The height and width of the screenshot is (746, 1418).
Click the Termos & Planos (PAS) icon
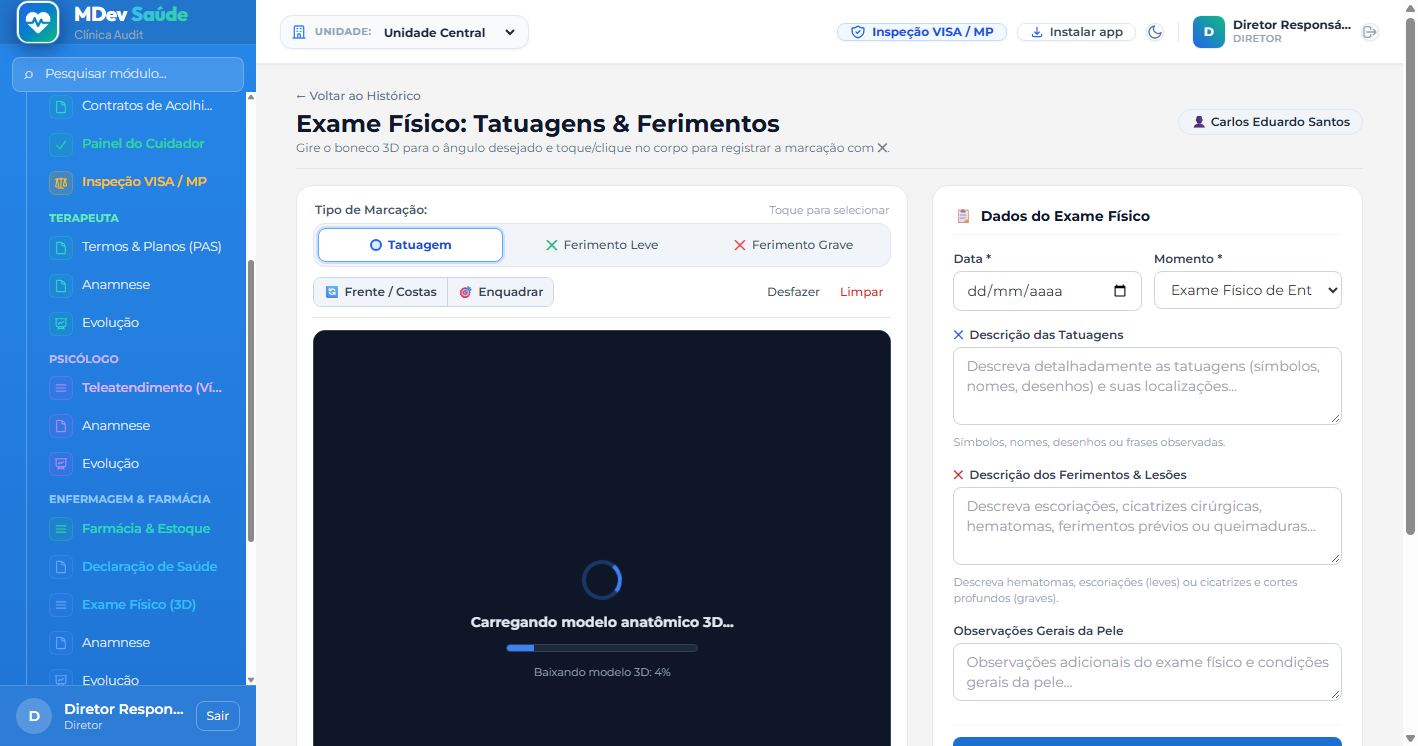pos(61,247)
